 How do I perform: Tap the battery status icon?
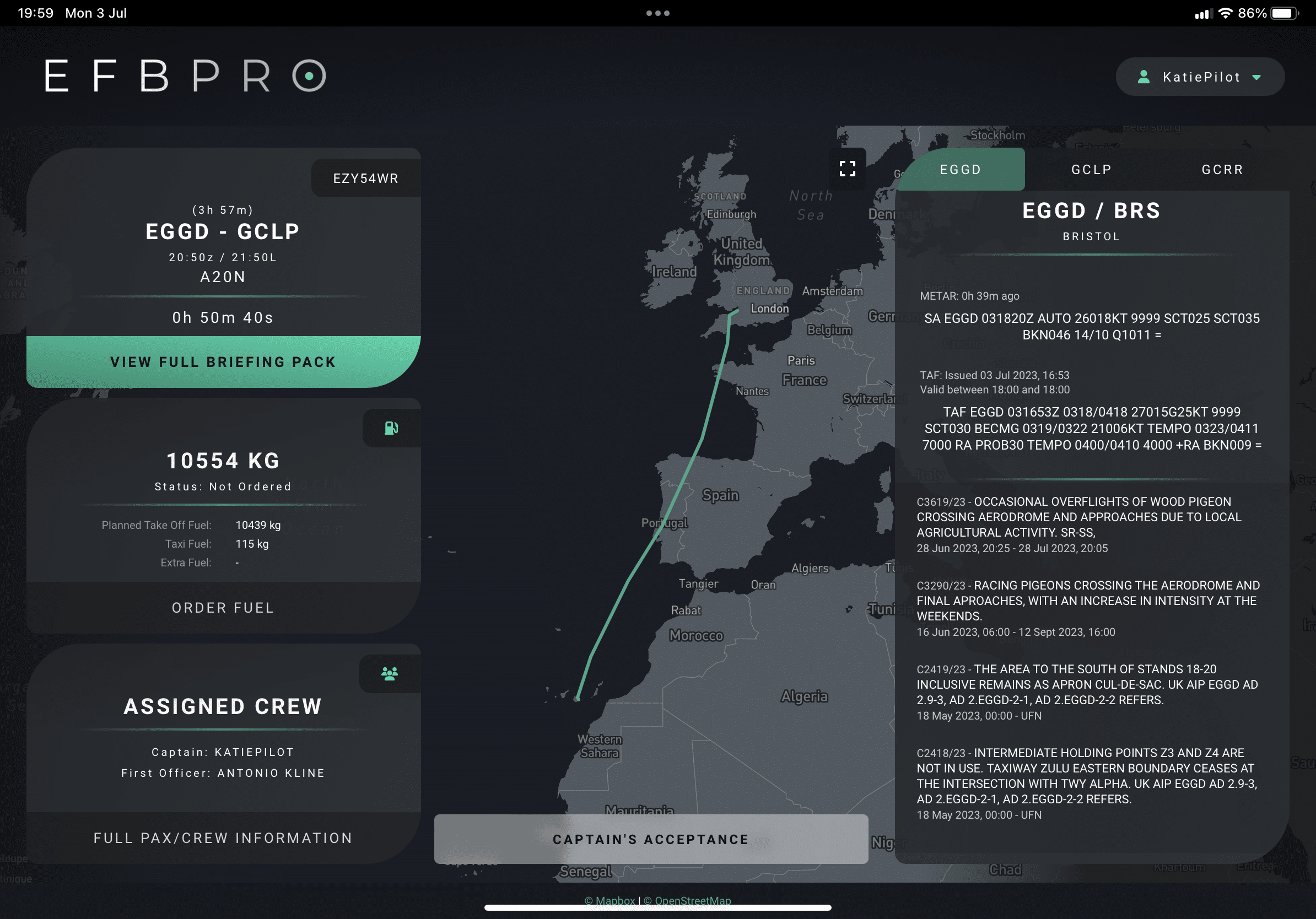pos(1285,13)
